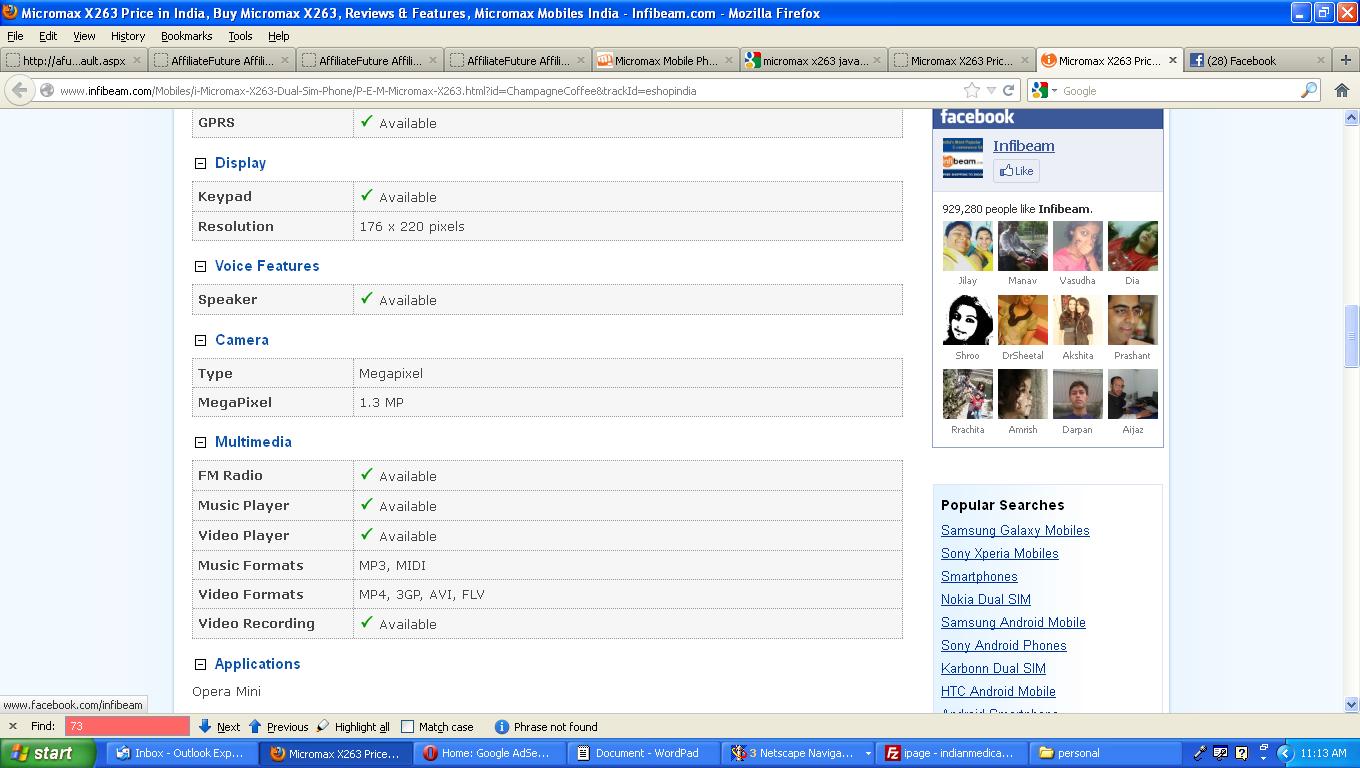
Task: Collapse the Multimedia section
Action: pos(200,442)
